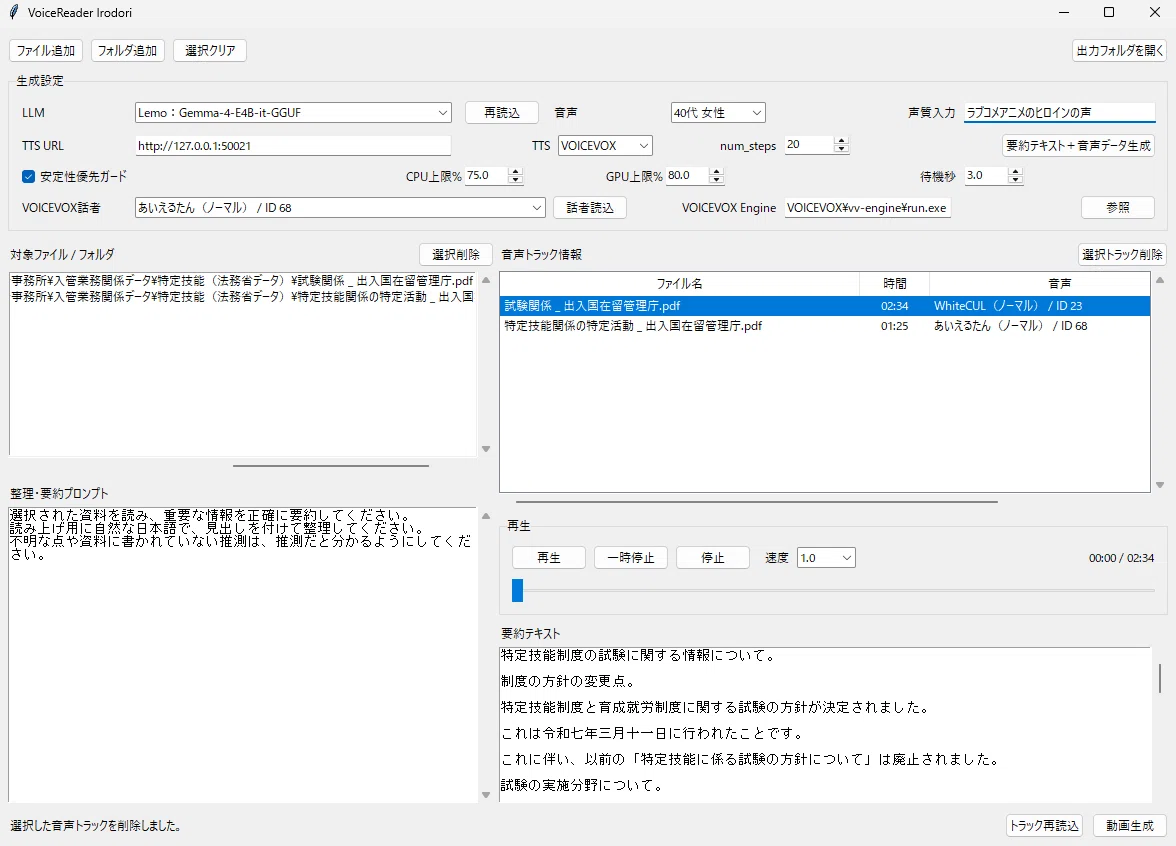Click into the 声質入力 text field
The height and width of the screenshot is (846, 1176).
coord(1059,112)
